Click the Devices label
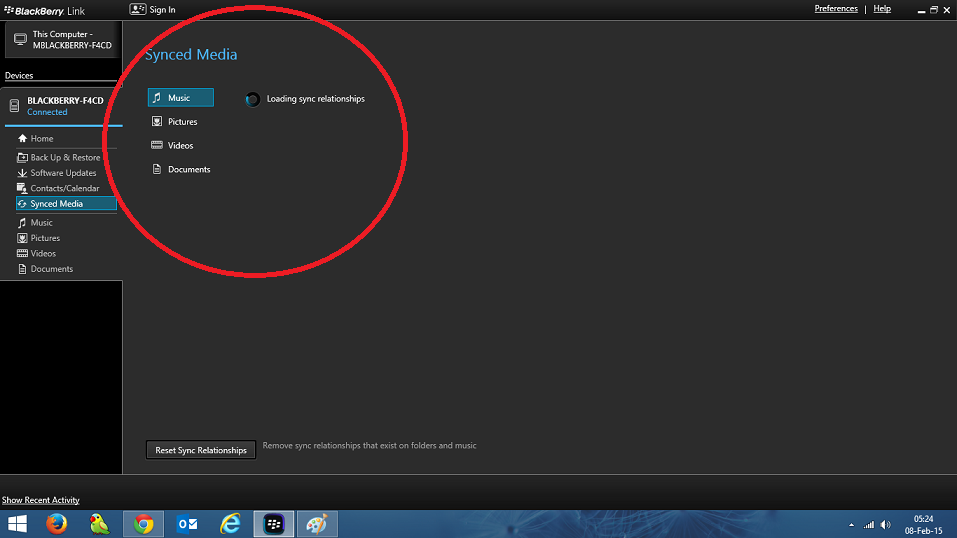Viewport: 957px width, 538px height. (19, 76)
